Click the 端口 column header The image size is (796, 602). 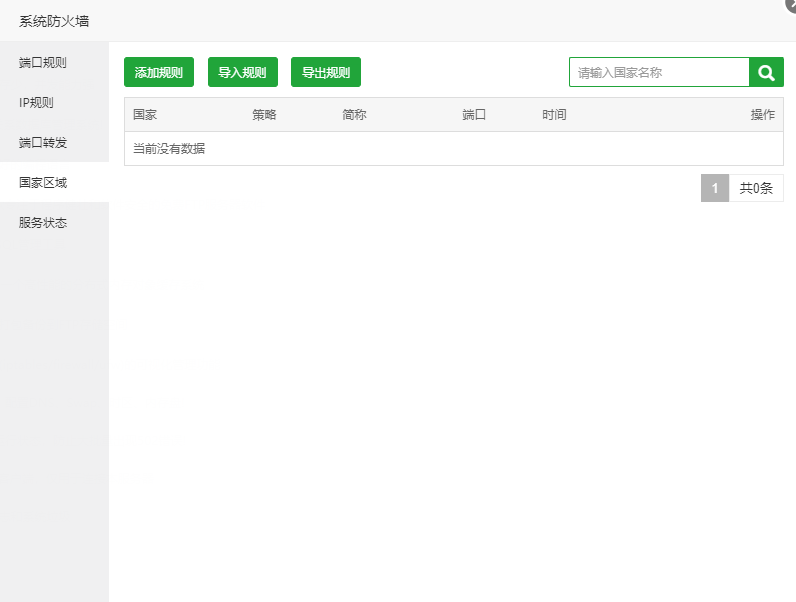(474, 115)
